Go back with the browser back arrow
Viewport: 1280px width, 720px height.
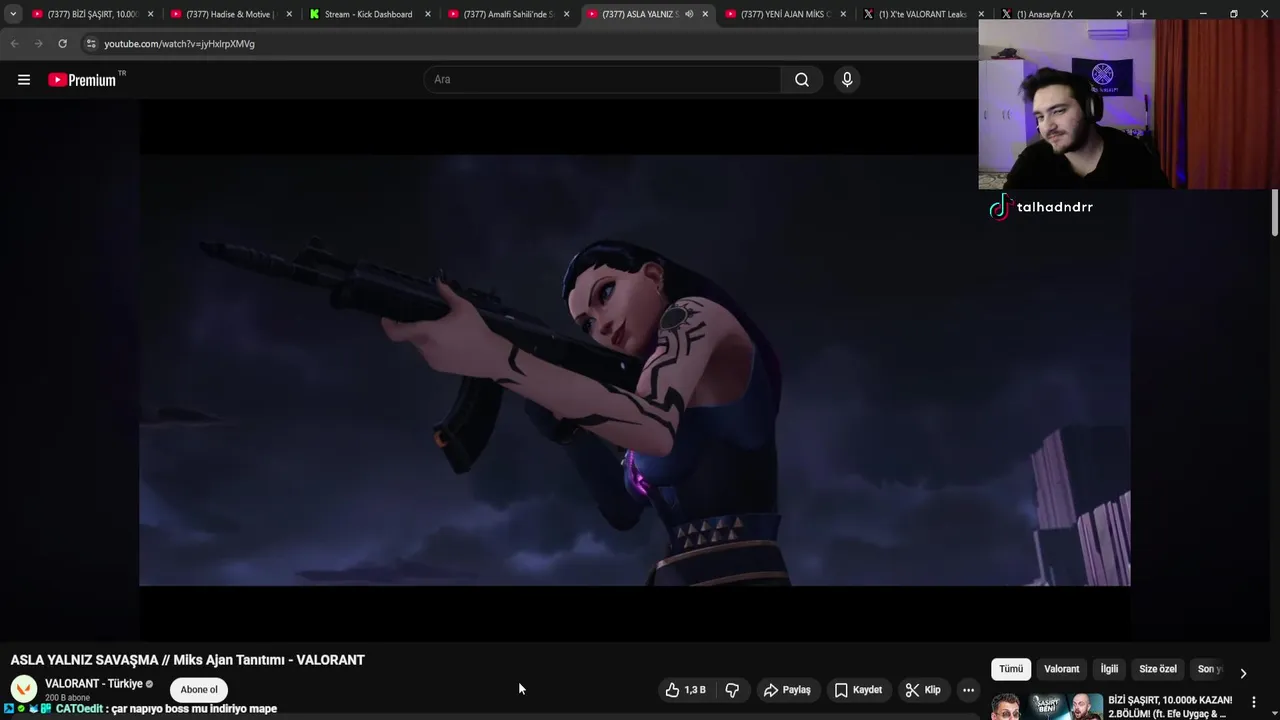[14, 44]
